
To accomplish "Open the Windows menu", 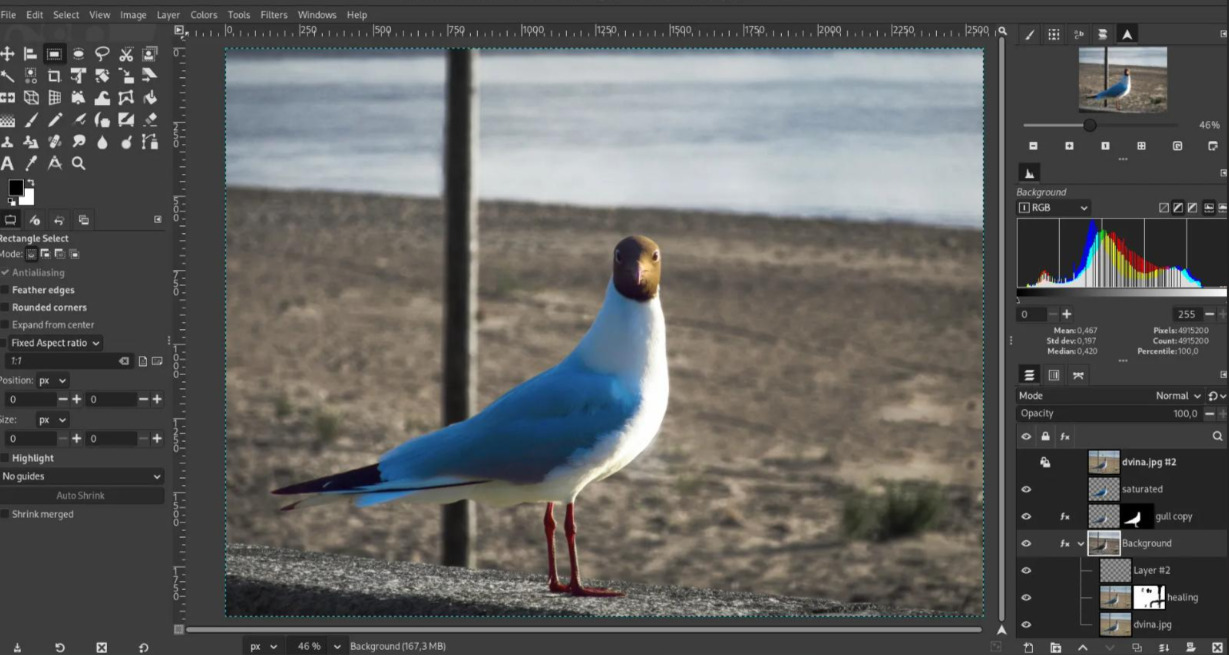I will click(x=317, y=15).
